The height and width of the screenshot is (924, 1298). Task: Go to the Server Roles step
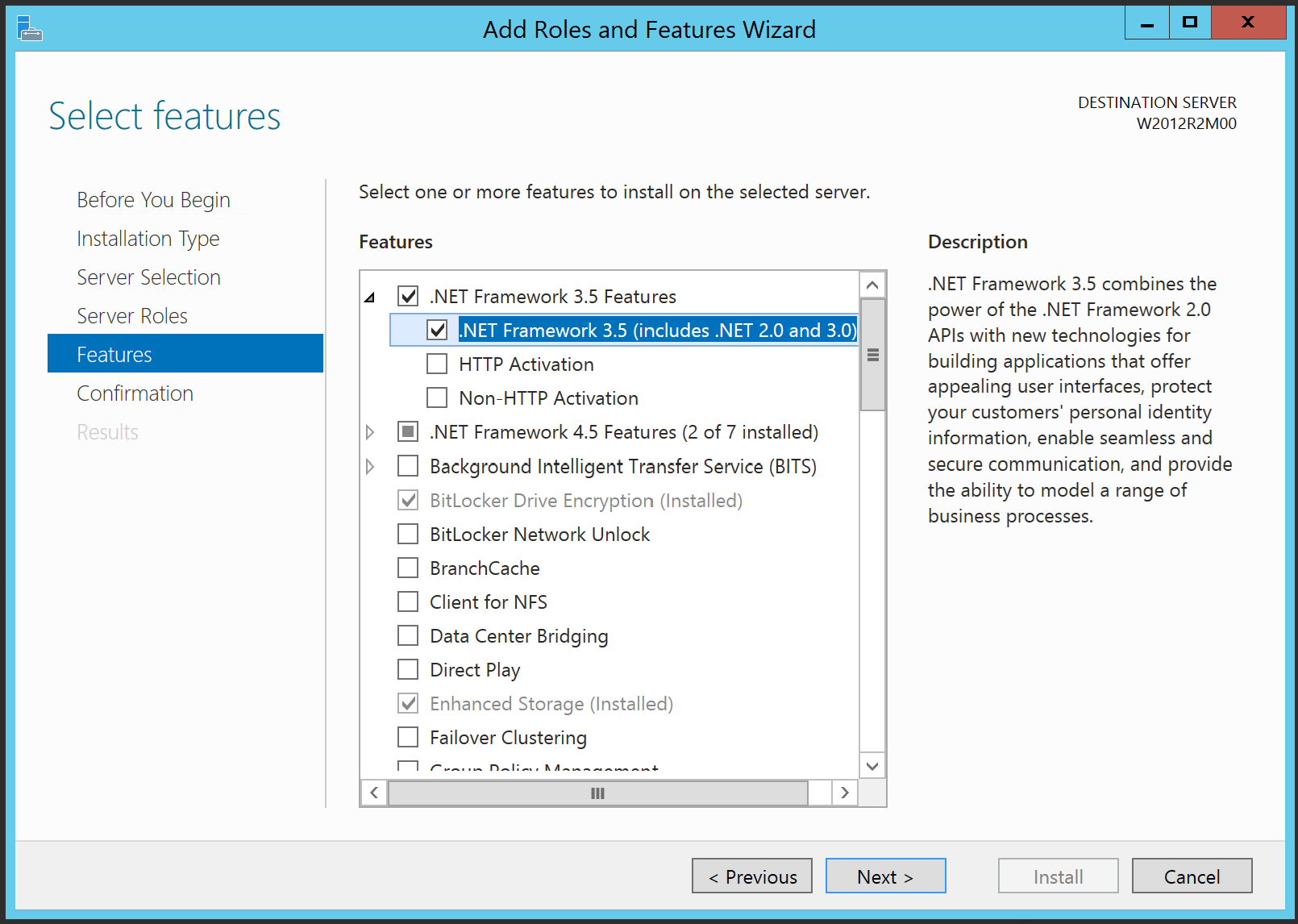(132, 316)
